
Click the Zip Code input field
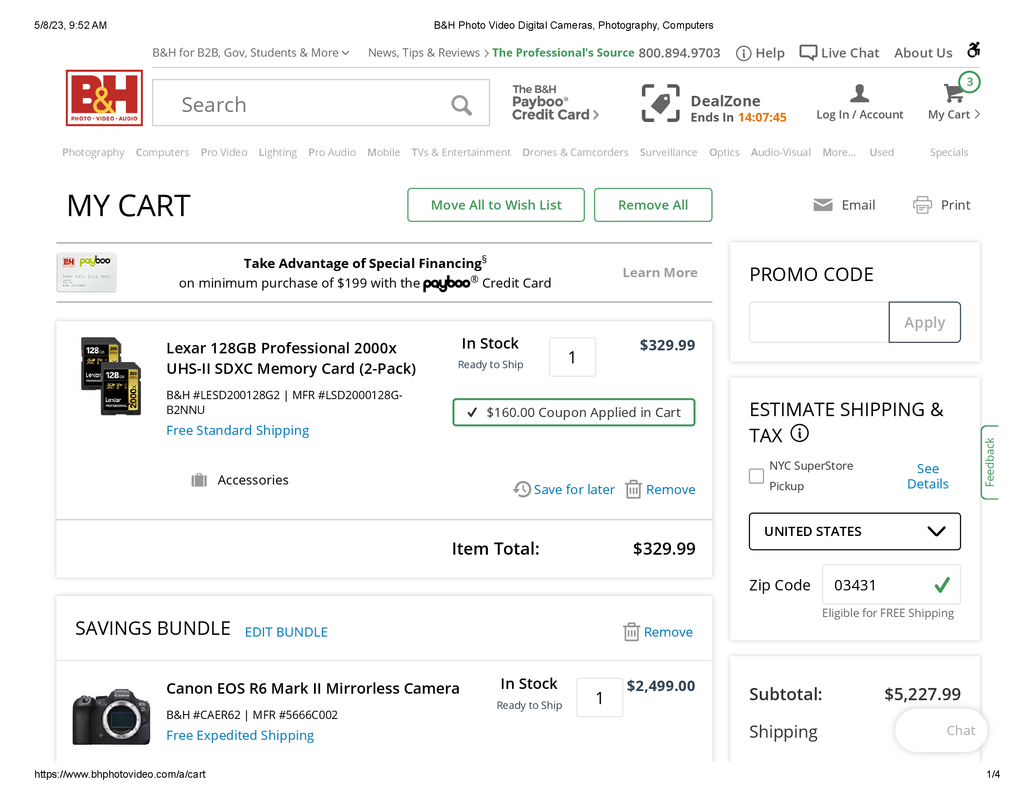click(891, 584)
